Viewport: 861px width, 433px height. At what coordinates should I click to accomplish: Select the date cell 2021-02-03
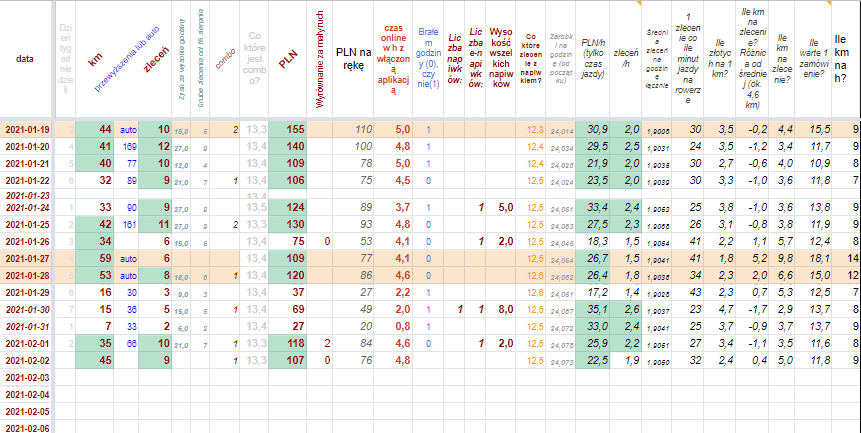(27, 378)
